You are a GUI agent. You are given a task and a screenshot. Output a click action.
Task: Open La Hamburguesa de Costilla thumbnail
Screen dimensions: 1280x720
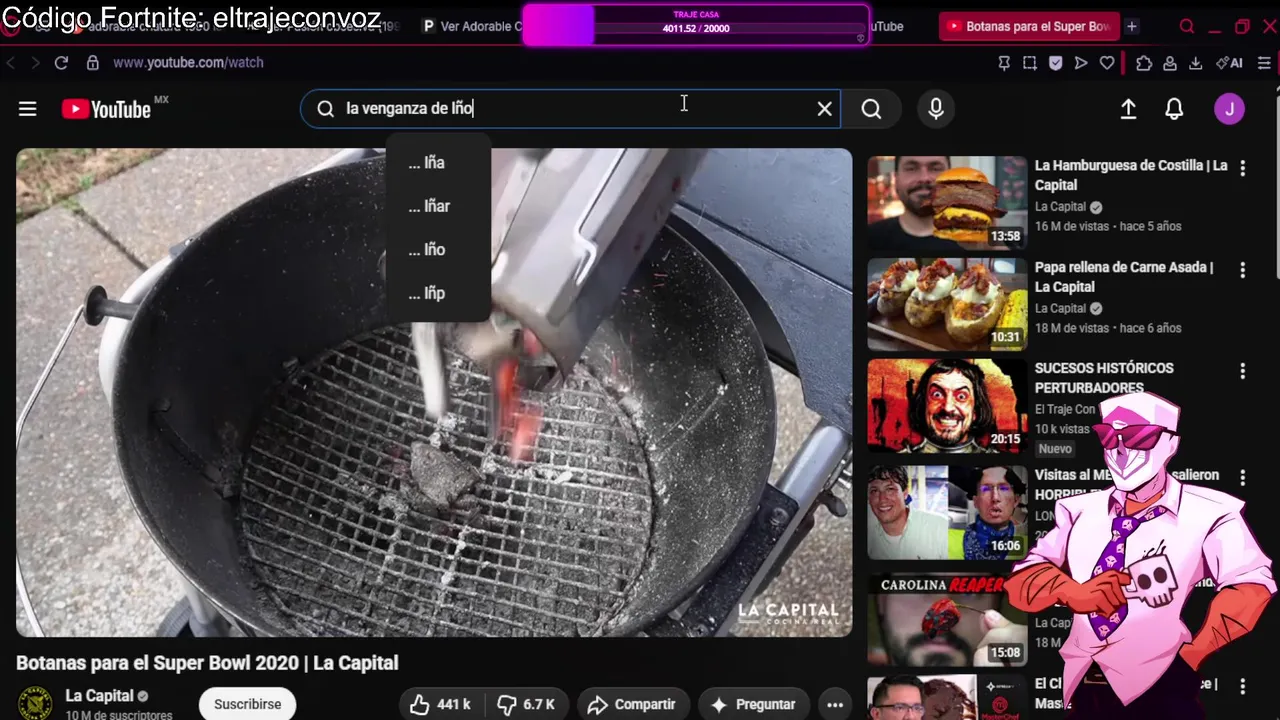click(x=947, y=202)
